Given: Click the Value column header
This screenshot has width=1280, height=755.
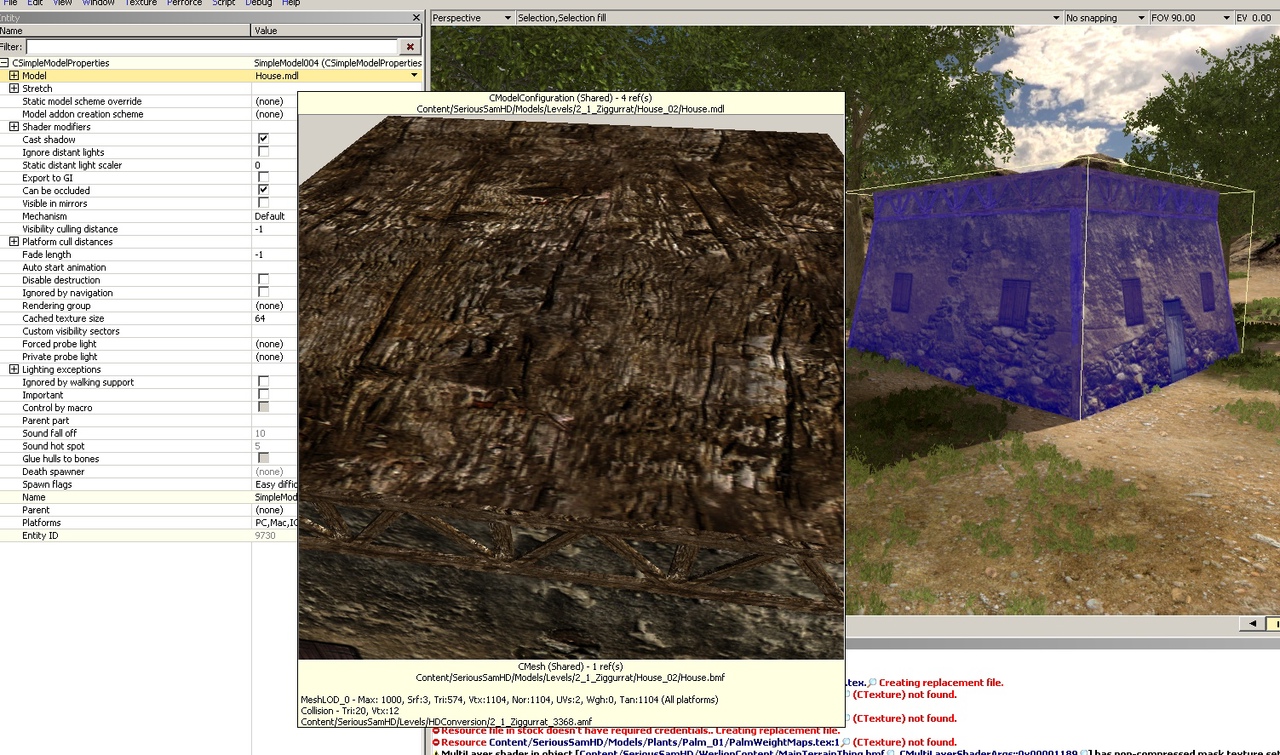Looking at the screenshot, I should tap(337, 31).
